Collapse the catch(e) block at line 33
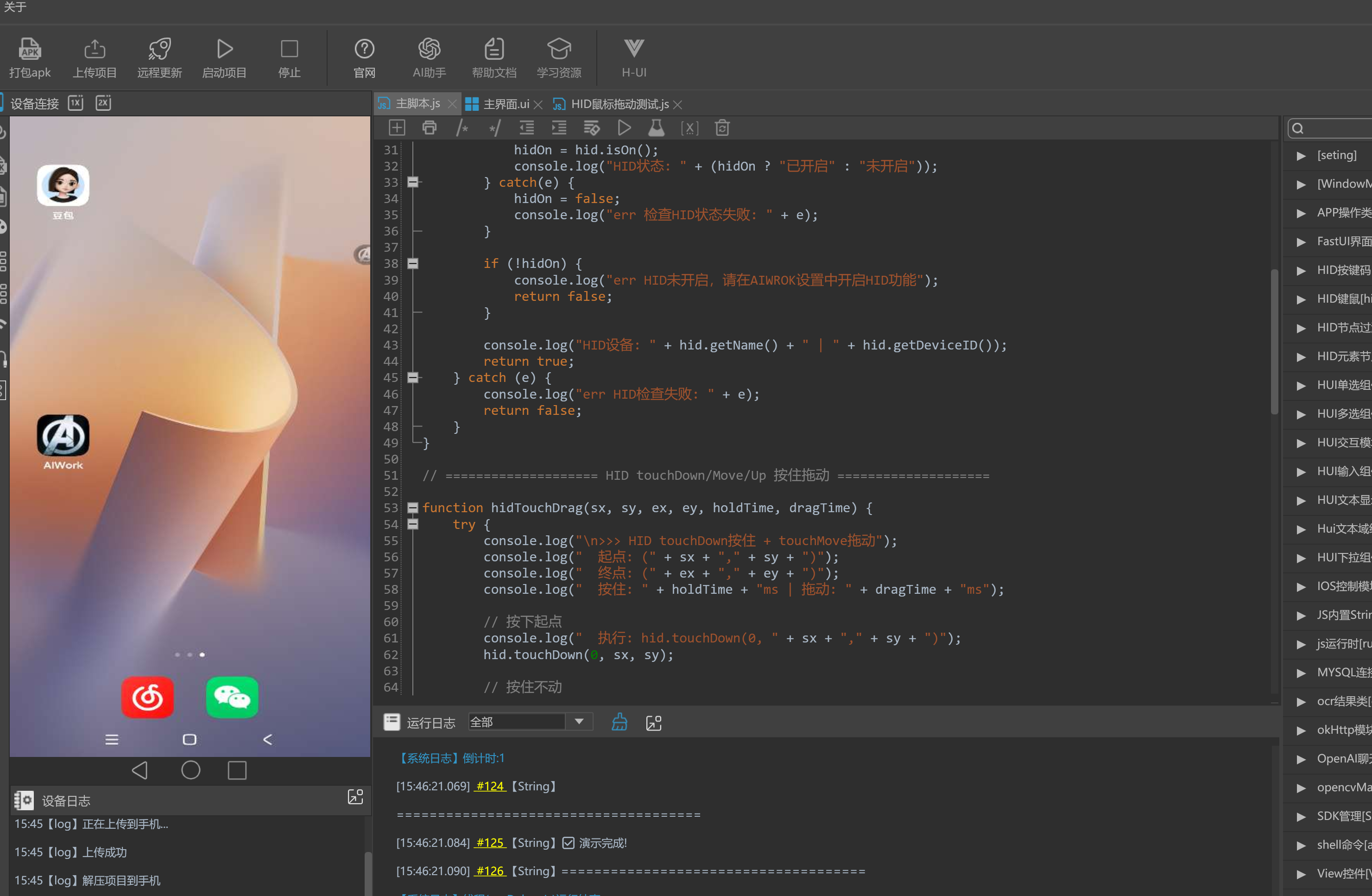1372x896 pixels. pyautogui.click(x=413, y=182)
